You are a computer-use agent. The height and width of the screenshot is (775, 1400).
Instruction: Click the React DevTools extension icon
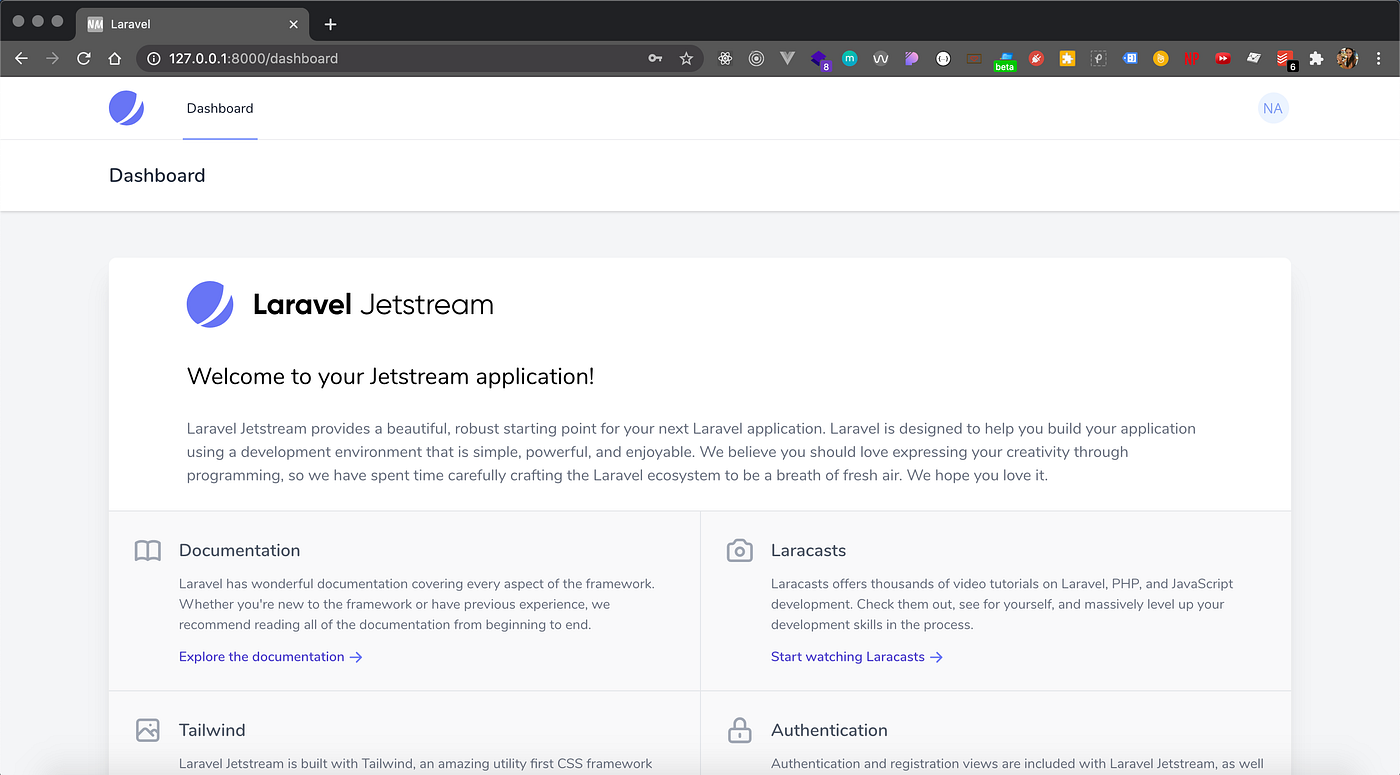click(x=725, y=59)
